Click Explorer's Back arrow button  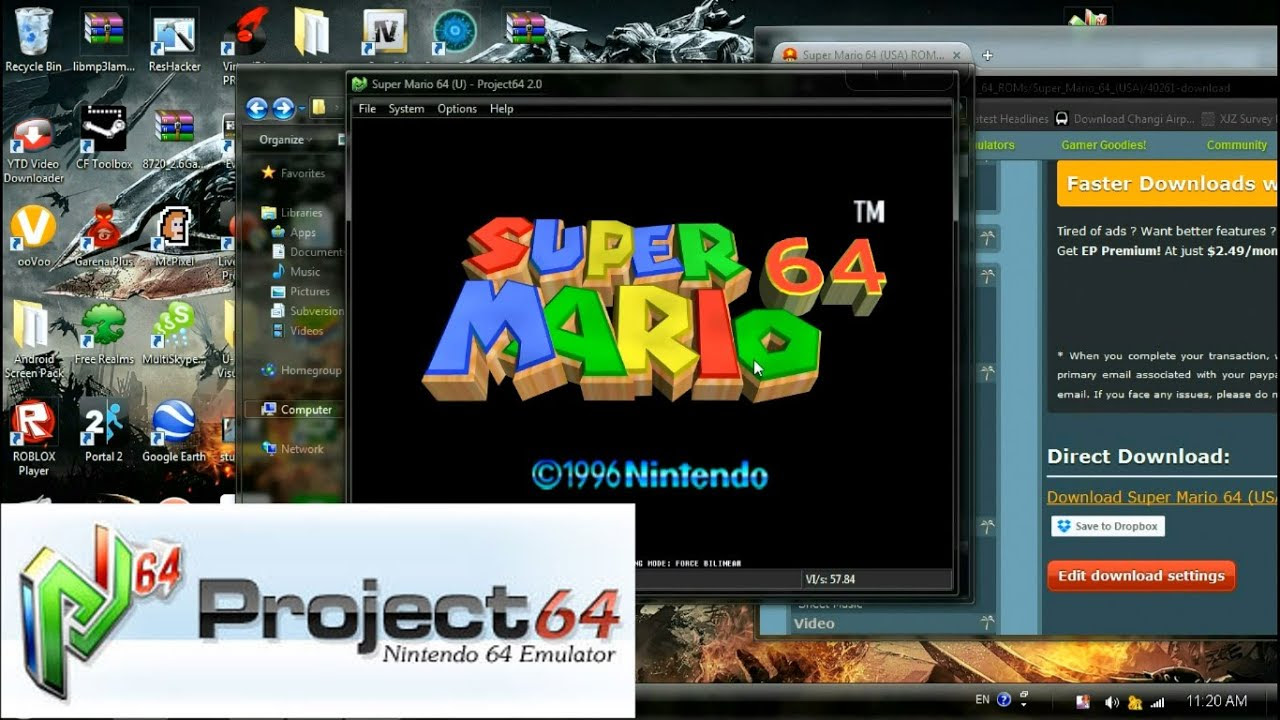[257, 108]
